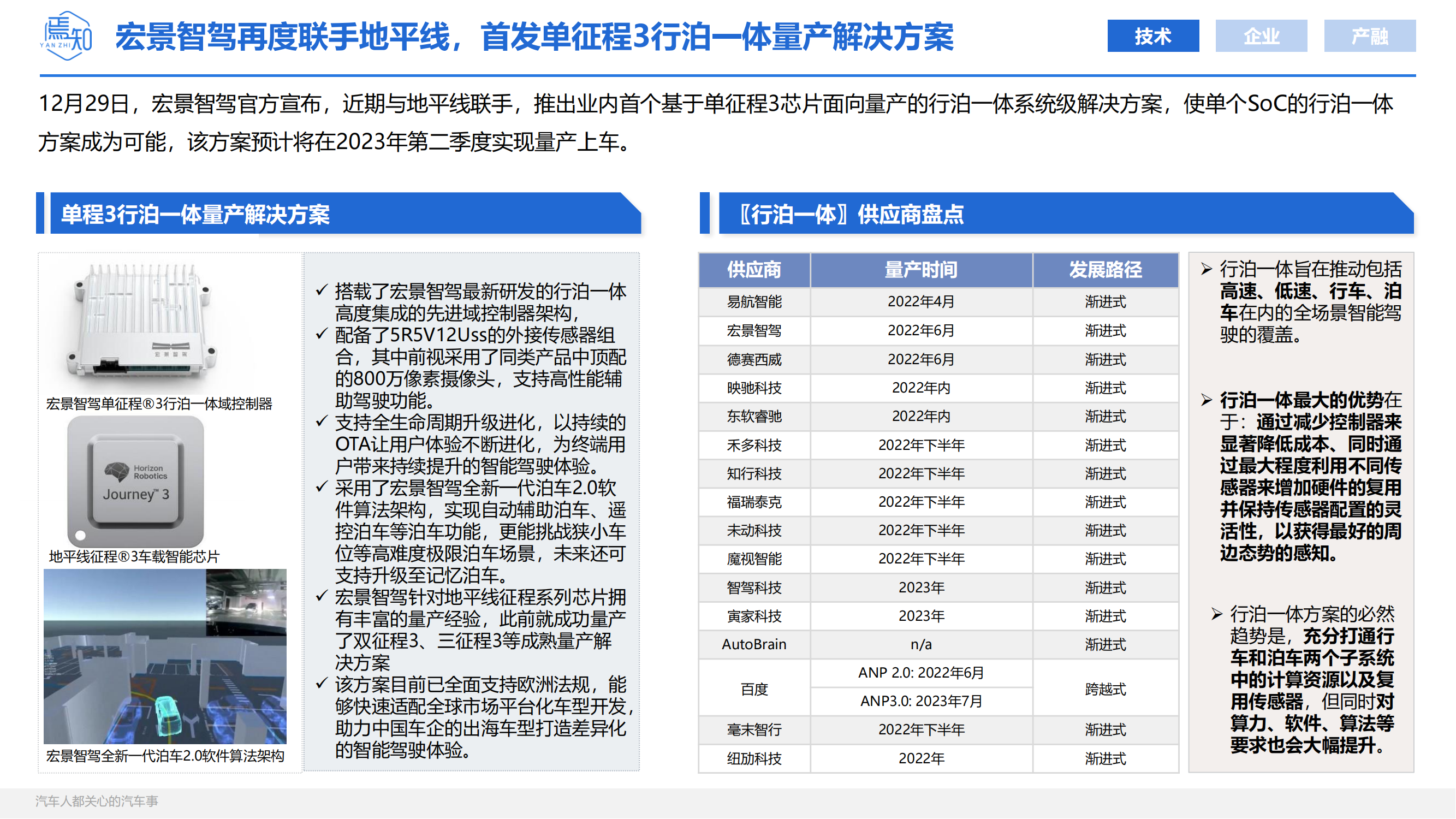This screenshot has height=819, width=1456.
Task: Click the 供应商 column header
Action: (754, 270)
